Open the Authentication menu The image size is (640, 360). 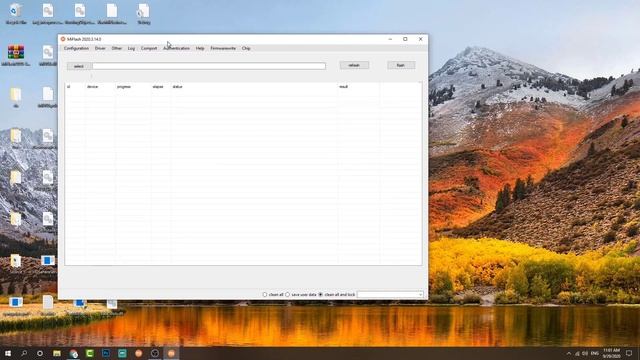176,48
